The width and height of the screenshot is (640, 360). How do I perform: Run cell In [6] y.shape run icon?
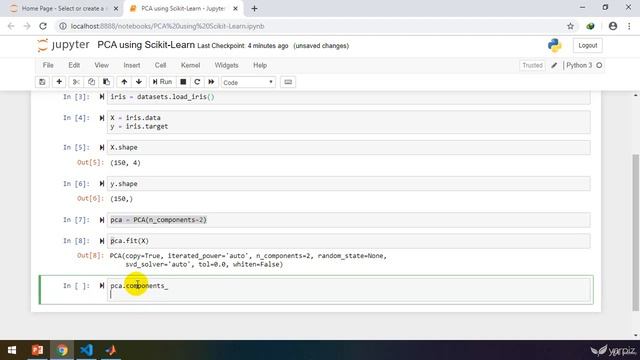[x=102, y=184]
